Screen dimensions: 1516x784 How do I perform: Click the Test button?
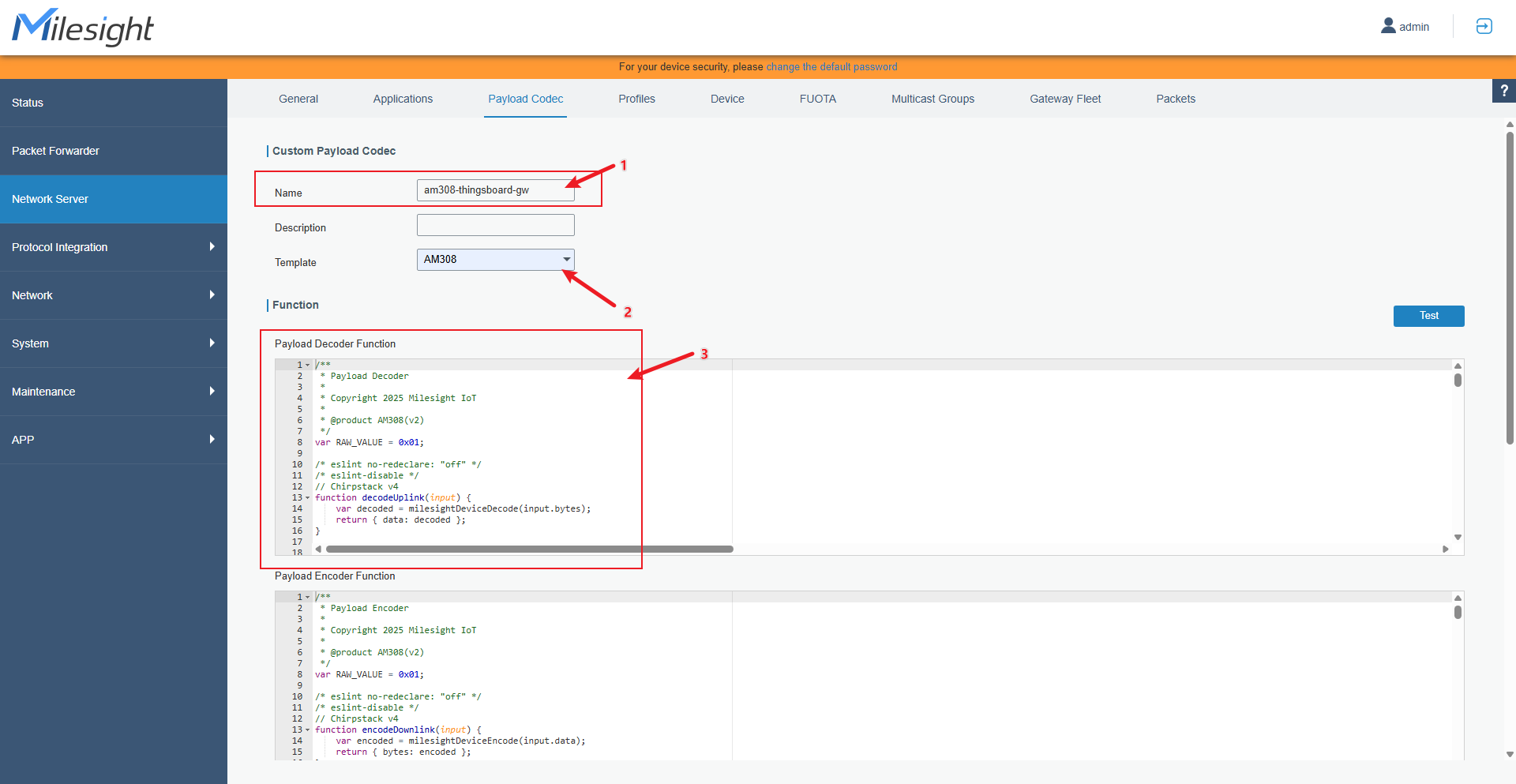point(1428,316)
